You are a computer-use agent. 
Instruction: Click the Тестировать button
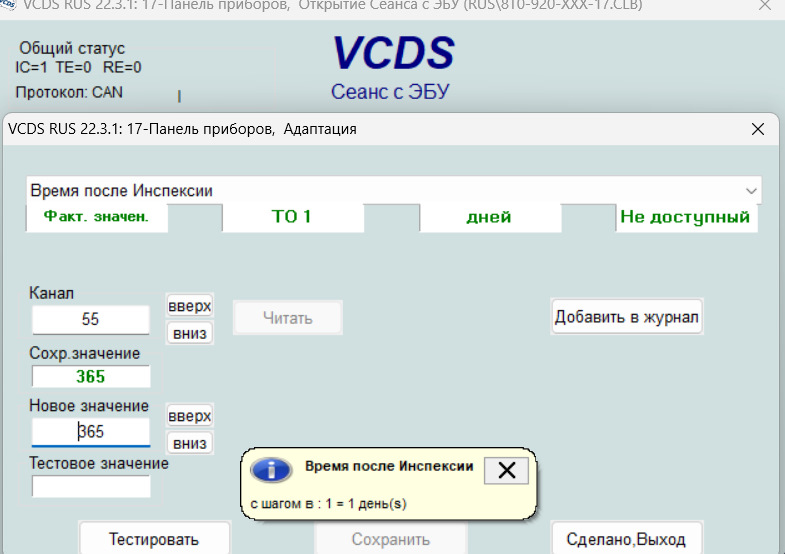[154, 539]
